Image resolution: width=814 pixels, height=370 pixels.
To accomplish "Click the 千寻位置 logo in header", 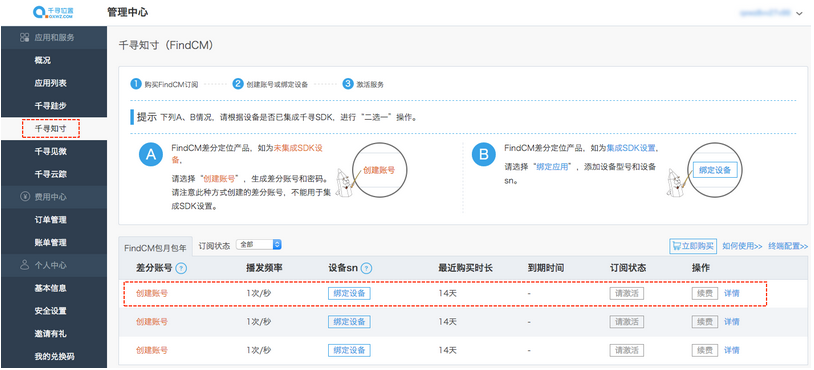I will (x=52, y=12).
